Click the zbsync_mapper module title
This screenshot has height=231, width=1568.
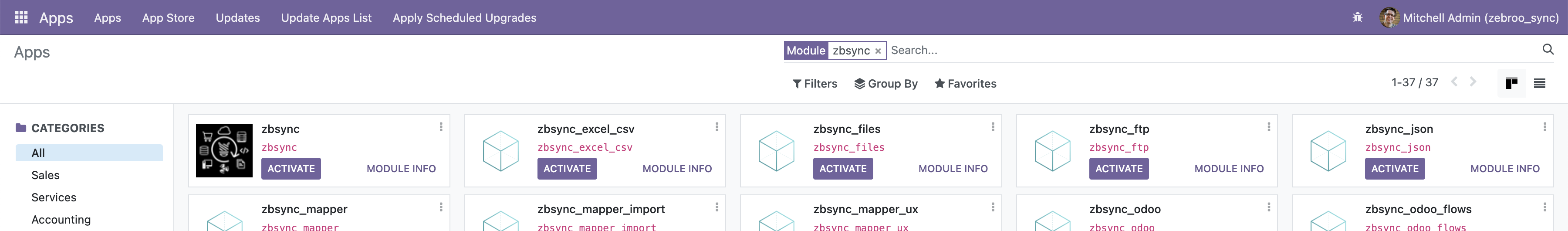coord(304,209)
